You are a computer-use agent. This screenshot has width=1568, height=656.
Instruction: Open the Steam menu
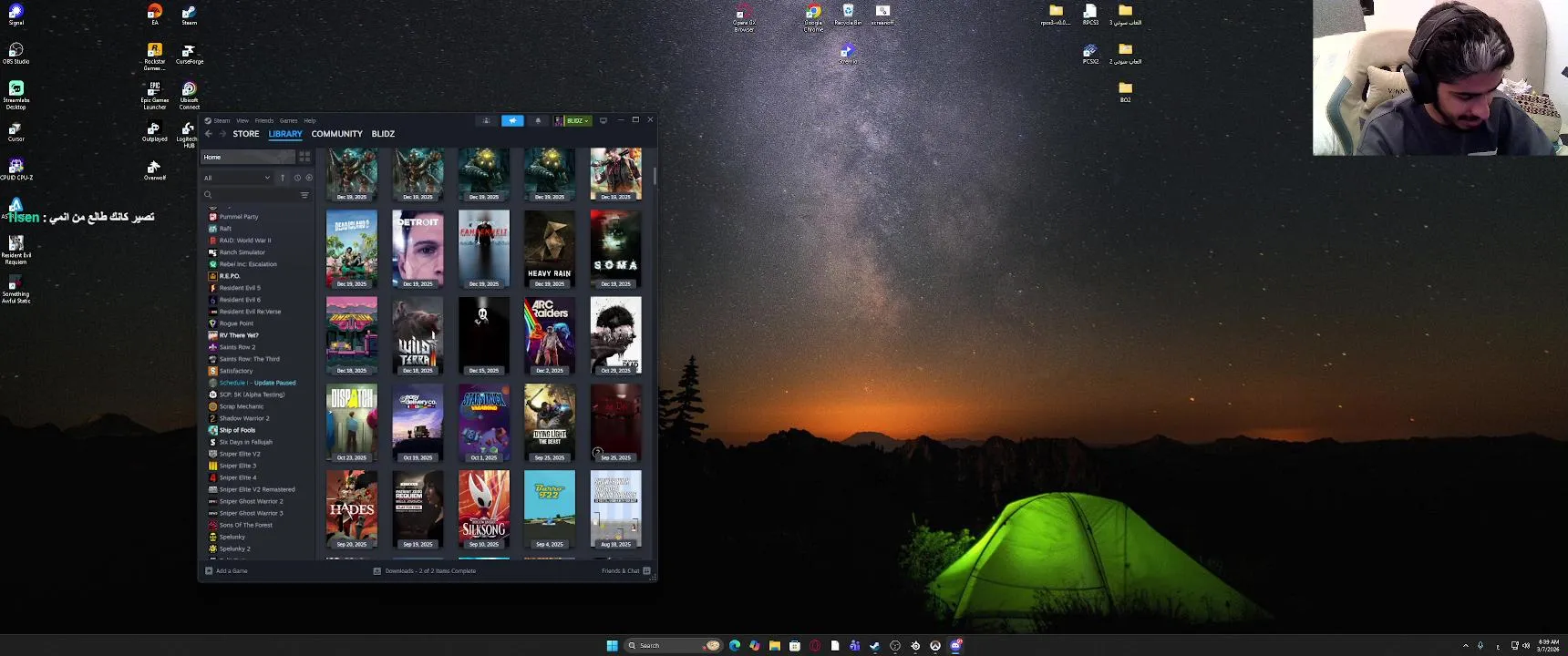point(222,120)
